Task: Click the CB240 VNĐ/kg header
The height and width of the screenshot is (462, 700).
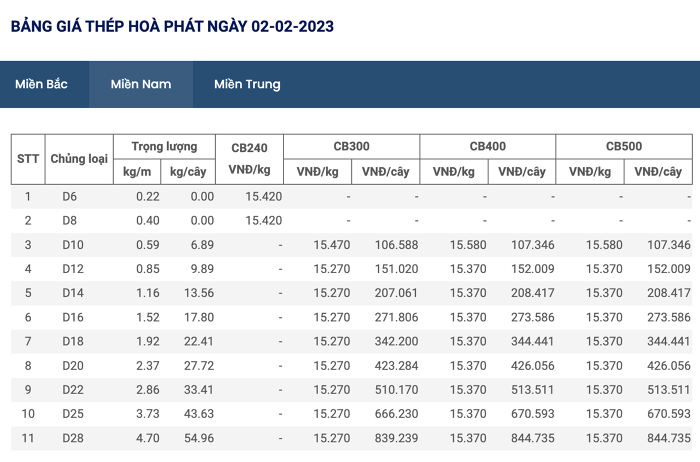Action: (249, 159)
